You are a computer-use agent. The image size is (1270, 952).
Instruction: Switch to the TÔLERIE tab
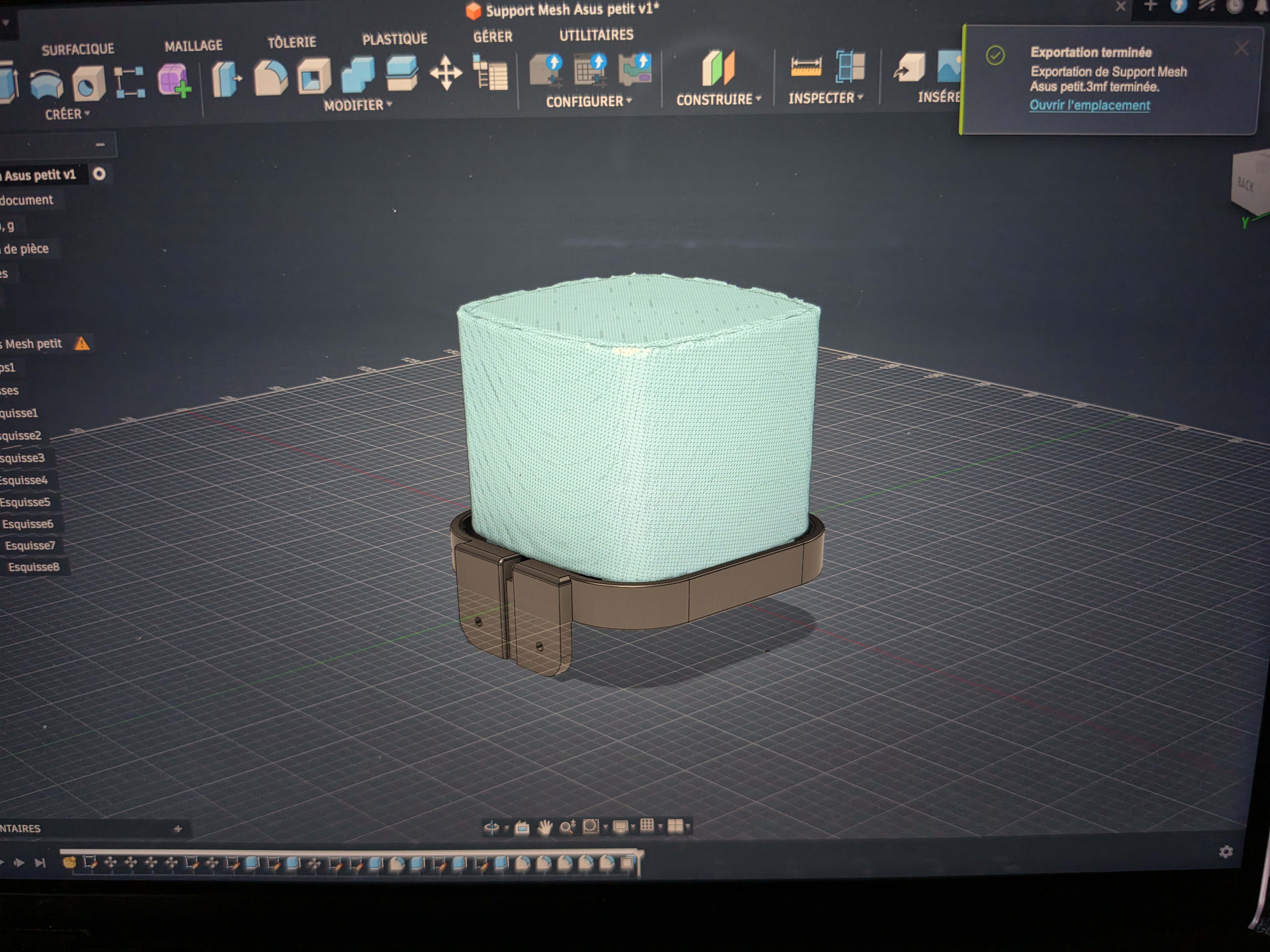click(x=292, y=42)
